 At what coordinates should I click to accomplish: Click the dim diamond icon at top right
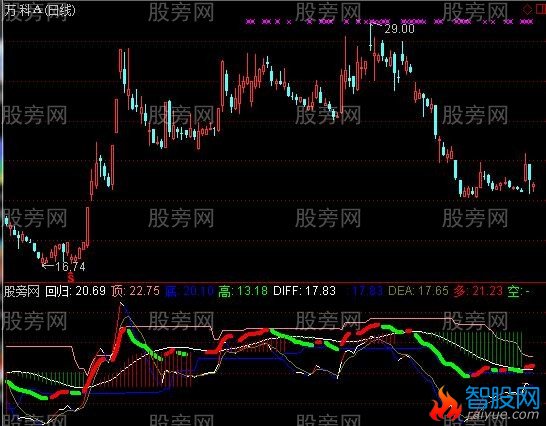pos(528,9)
